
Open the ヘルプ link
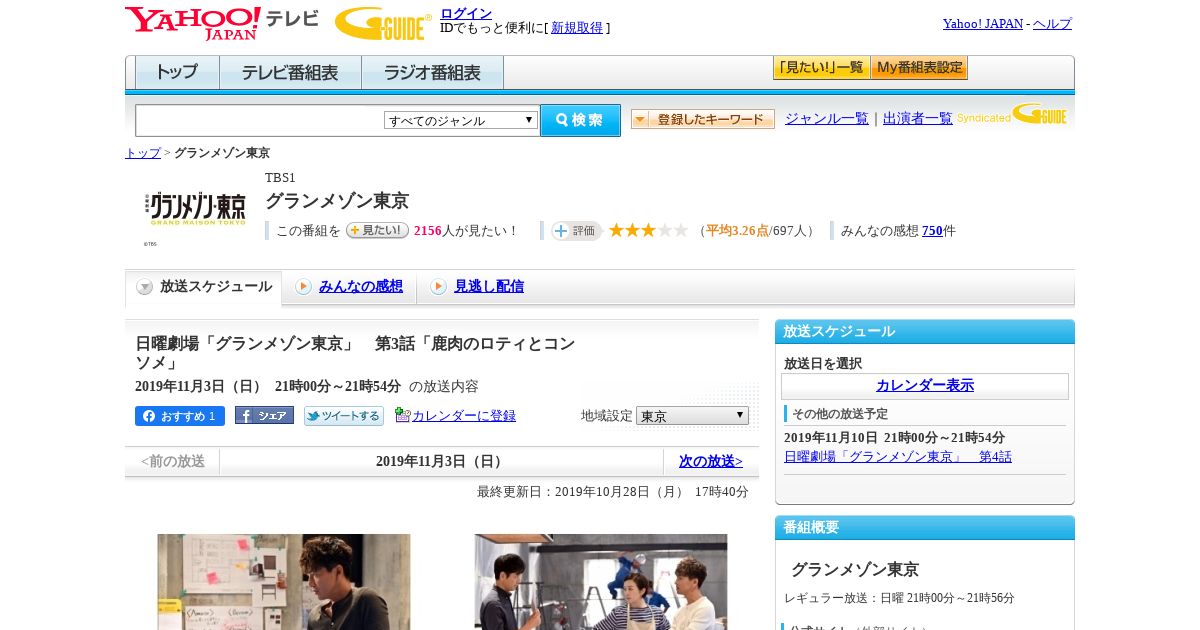1052,24
